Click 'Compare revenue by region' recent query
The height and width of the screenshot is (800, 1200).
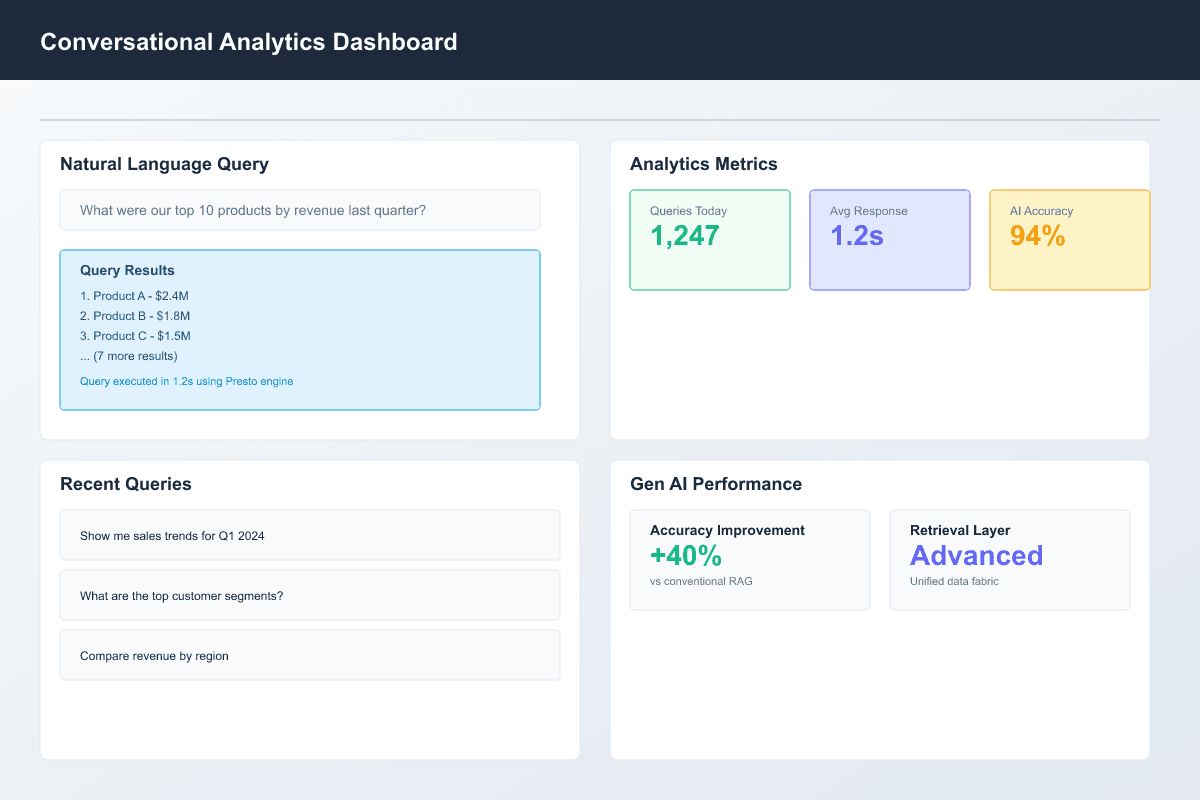point(310,655)
